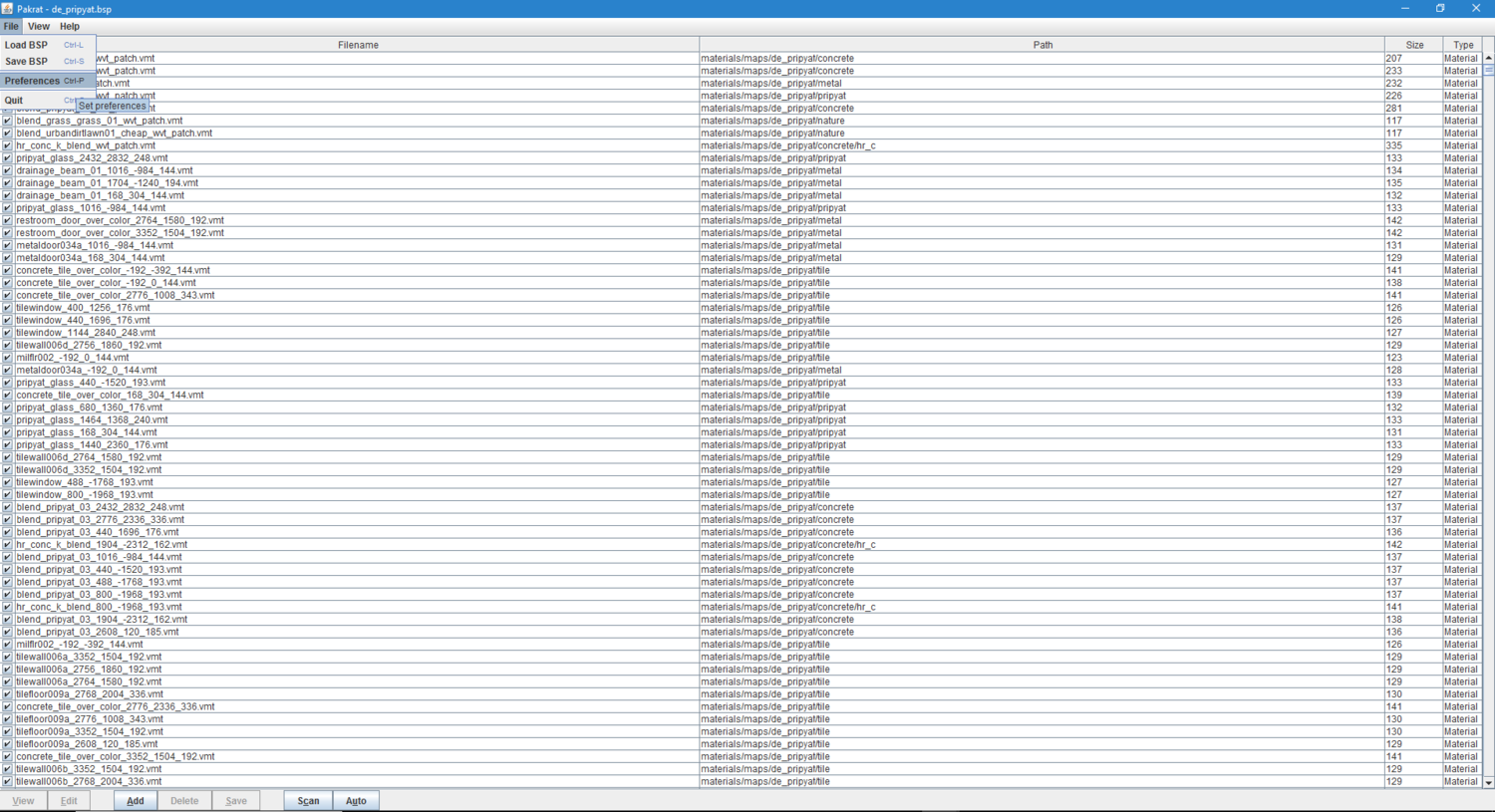Viewport: 1495px width, 812px height.
Task: Open the Help menu
Action: 70,27
